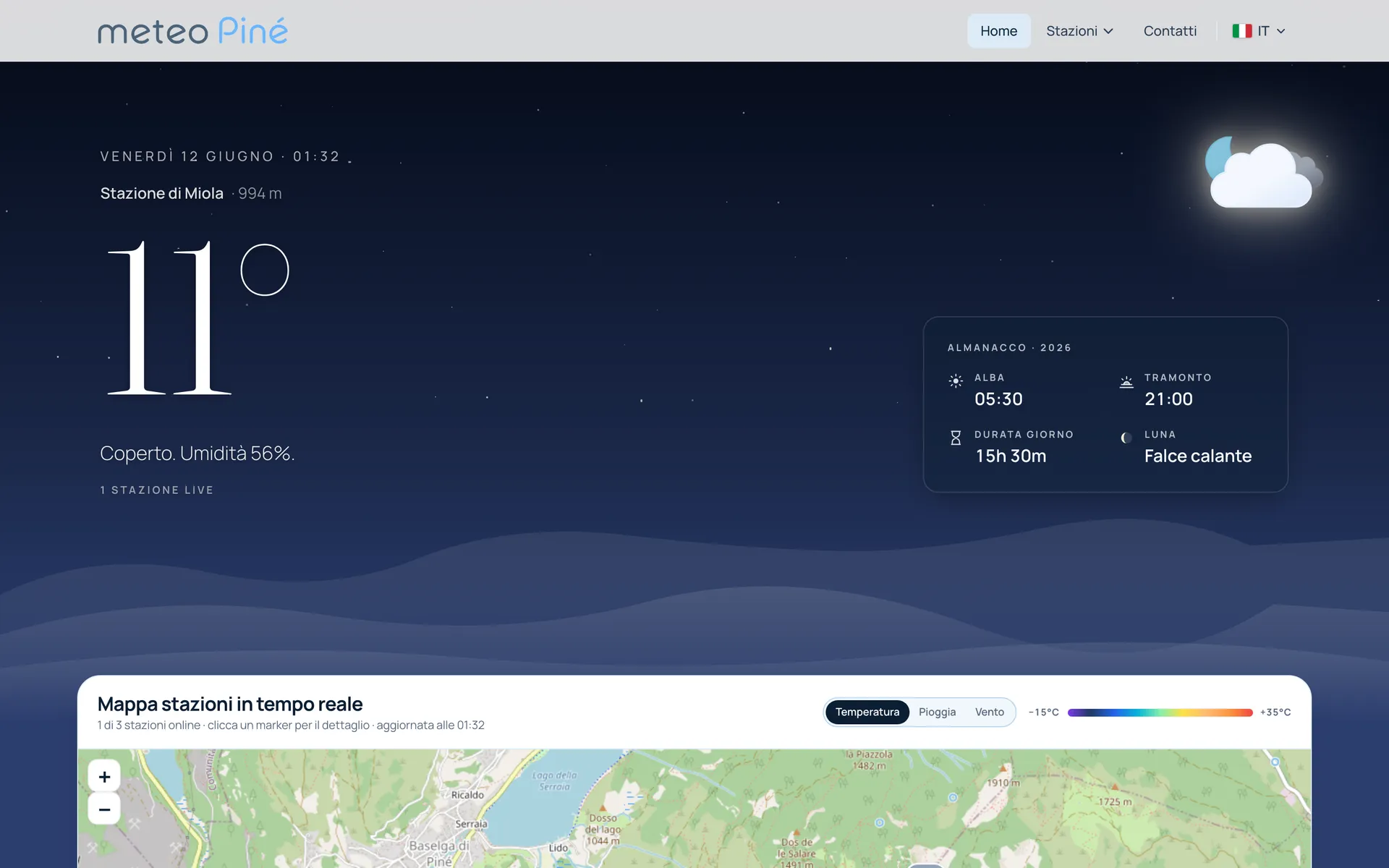Click the date 'VENERDÌ 12 GIUGNO · 01:32'
Screen dimensions: 1389x868
tap(220, 156)
